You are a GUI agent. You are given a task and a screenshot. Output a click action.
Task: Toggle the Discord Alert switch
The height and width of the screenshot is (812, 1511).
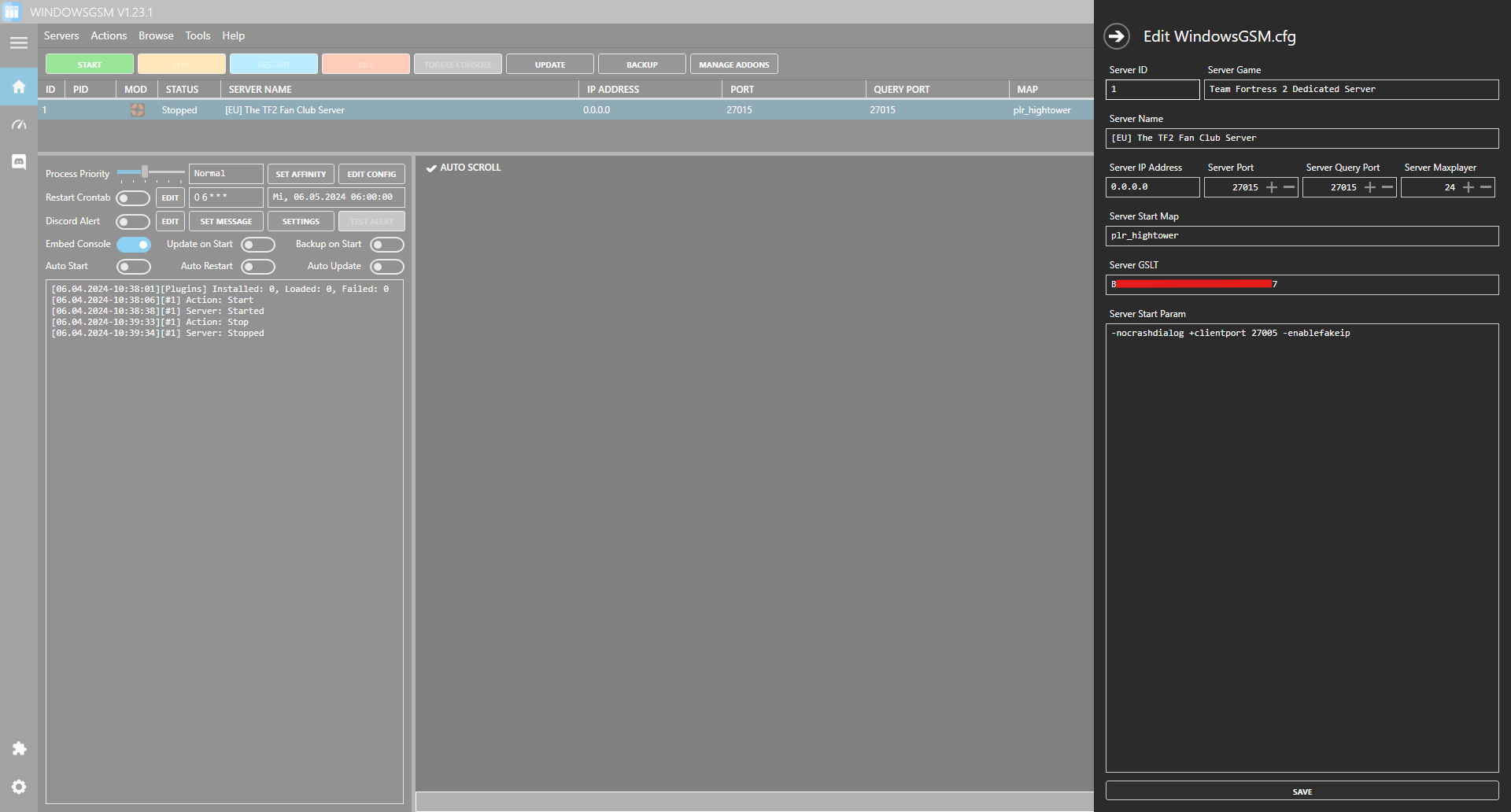(x=133, y=222)
